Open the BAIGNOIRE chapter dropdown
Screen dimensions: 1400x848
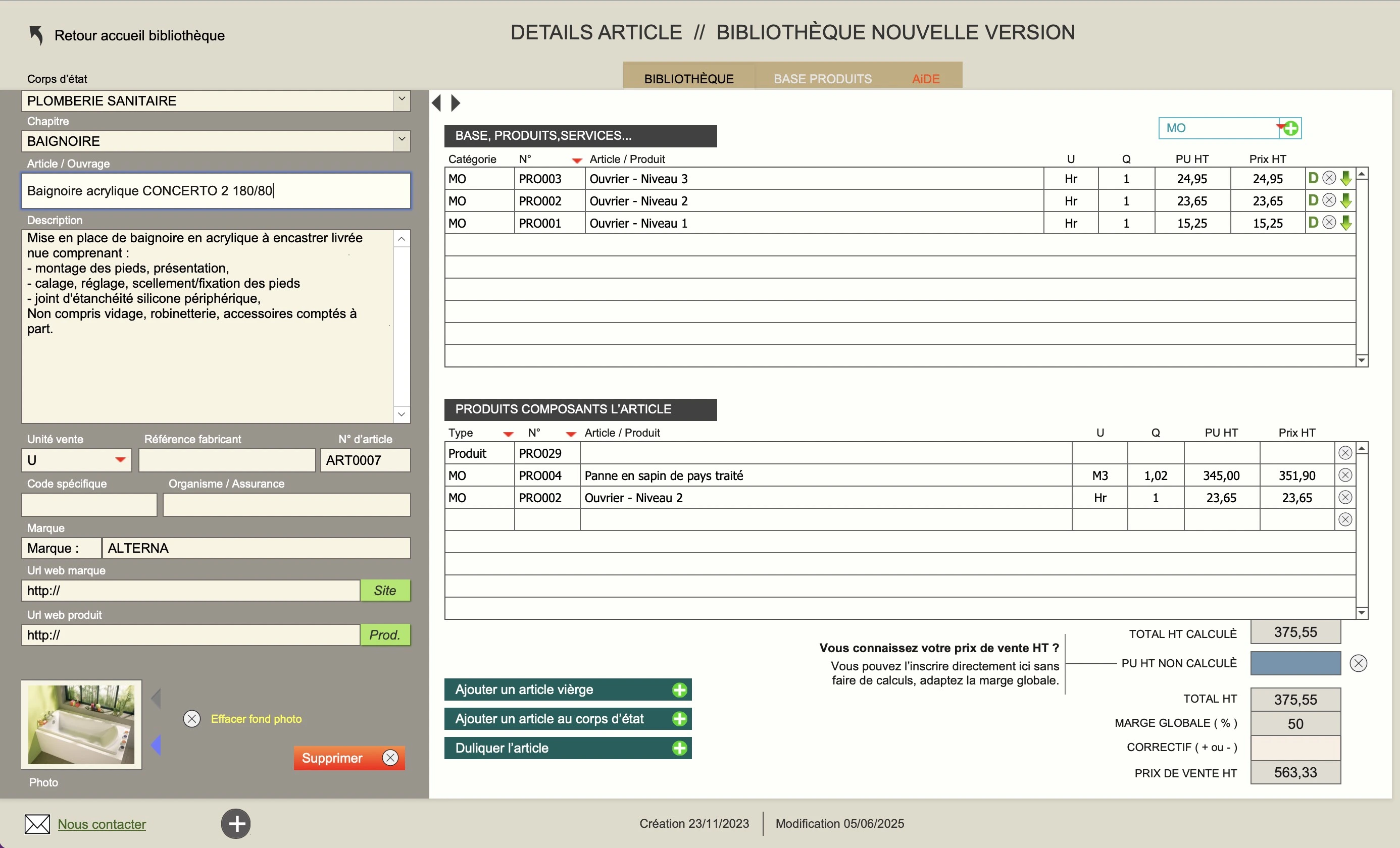(402, 141)
